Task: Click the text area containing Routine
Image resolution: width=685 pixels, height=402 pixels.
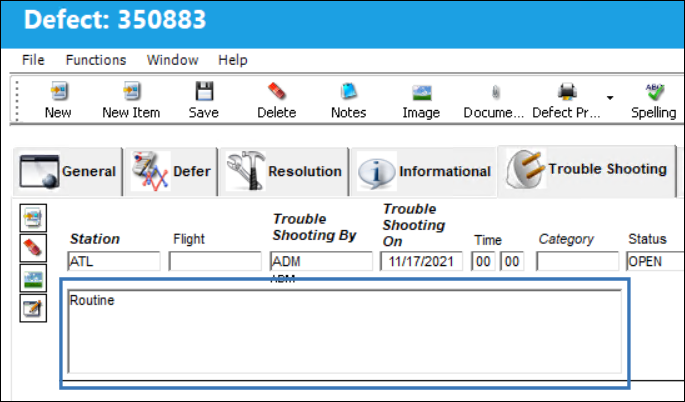Action: pos(345,332)
